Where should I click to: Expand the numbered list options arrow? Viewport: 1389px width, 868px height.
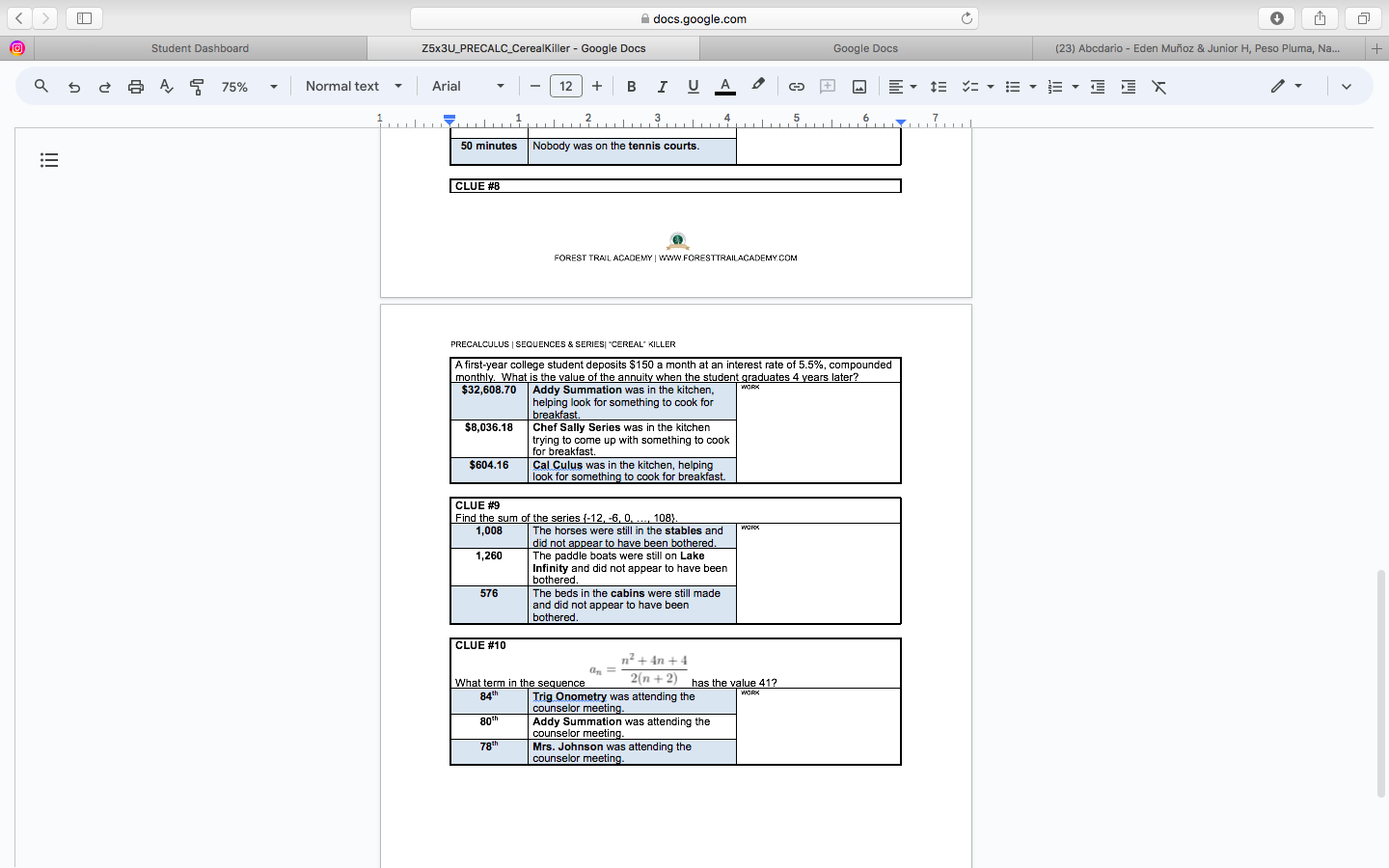click(1076, 87)
